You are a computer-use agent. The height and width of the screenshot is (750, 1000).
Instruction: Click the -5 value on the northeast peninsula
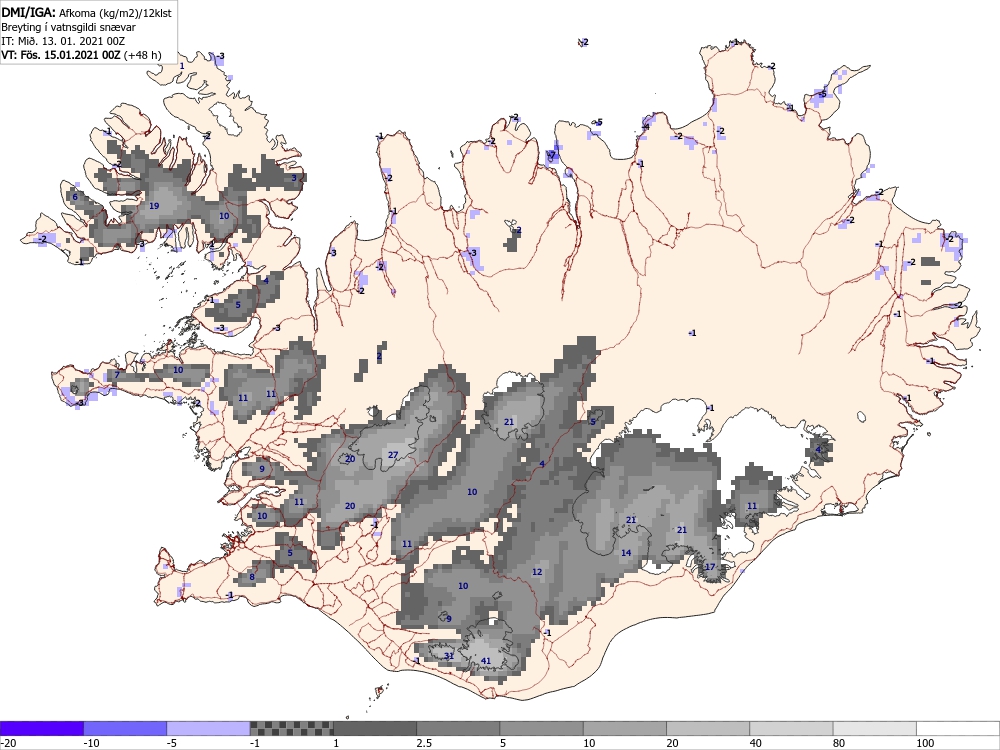(x=822, y=94)
